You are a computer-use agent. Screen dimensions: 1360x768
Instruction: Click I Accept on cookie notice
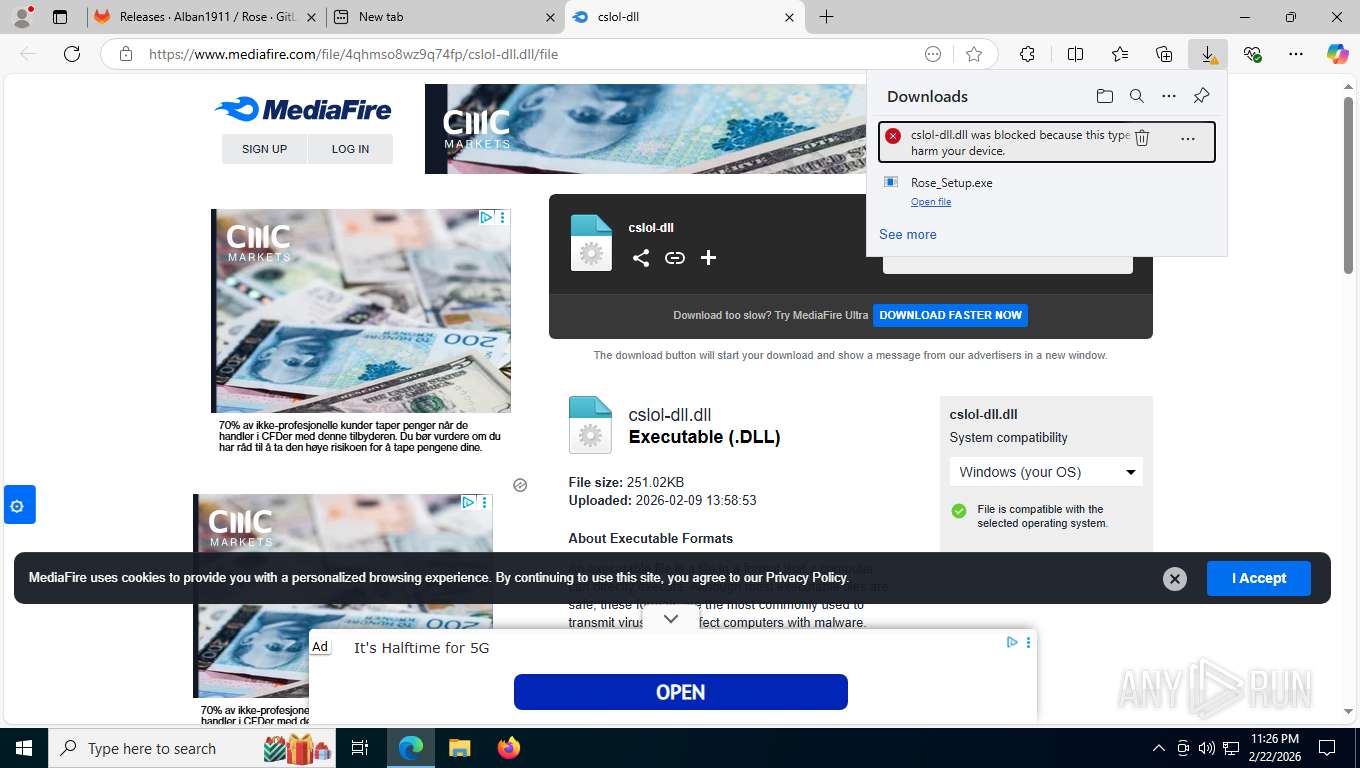pos(1258,578)
